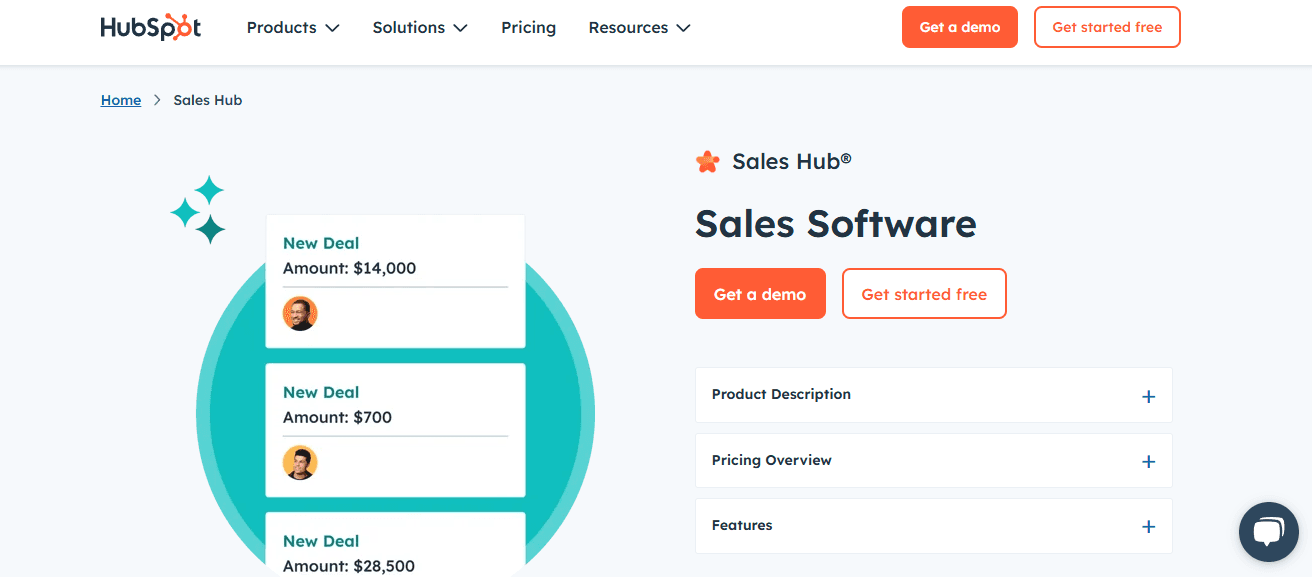Click plus icon beside Features
The width and height of the screenshot is (1312, 577).
(x=1148, y=527)
